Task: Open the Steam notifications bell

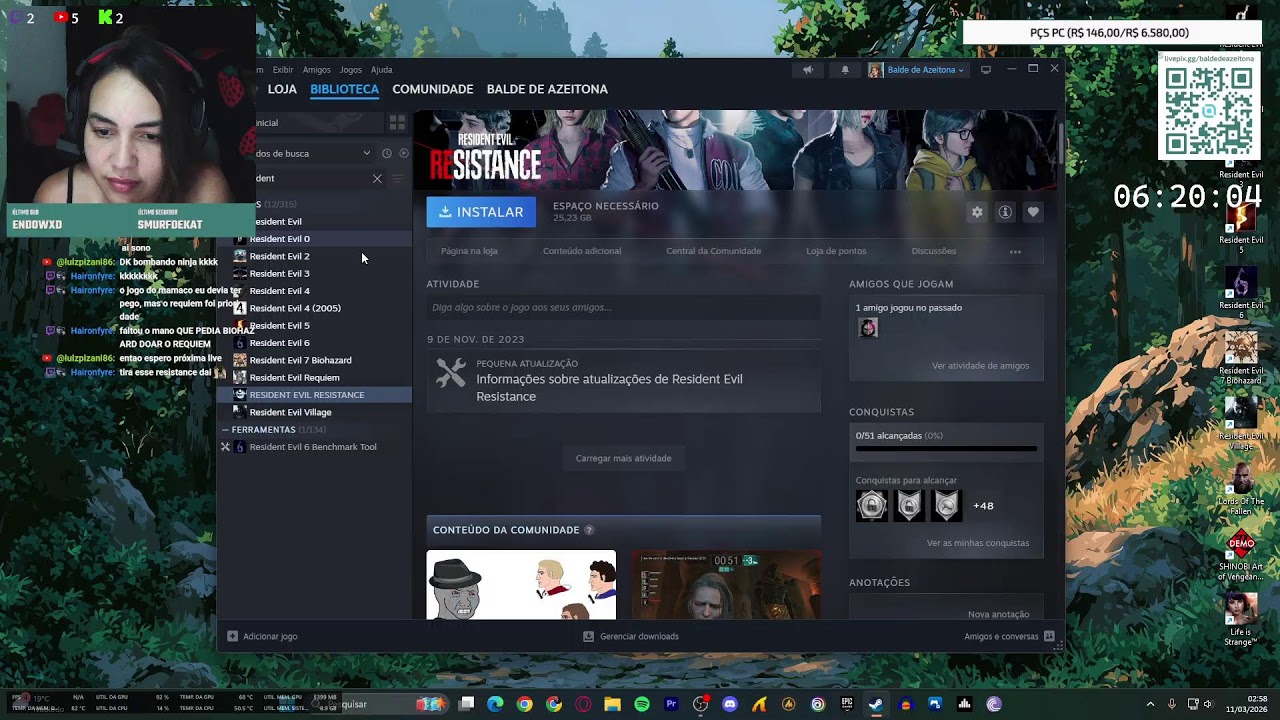Action: [x=845, y=70]
